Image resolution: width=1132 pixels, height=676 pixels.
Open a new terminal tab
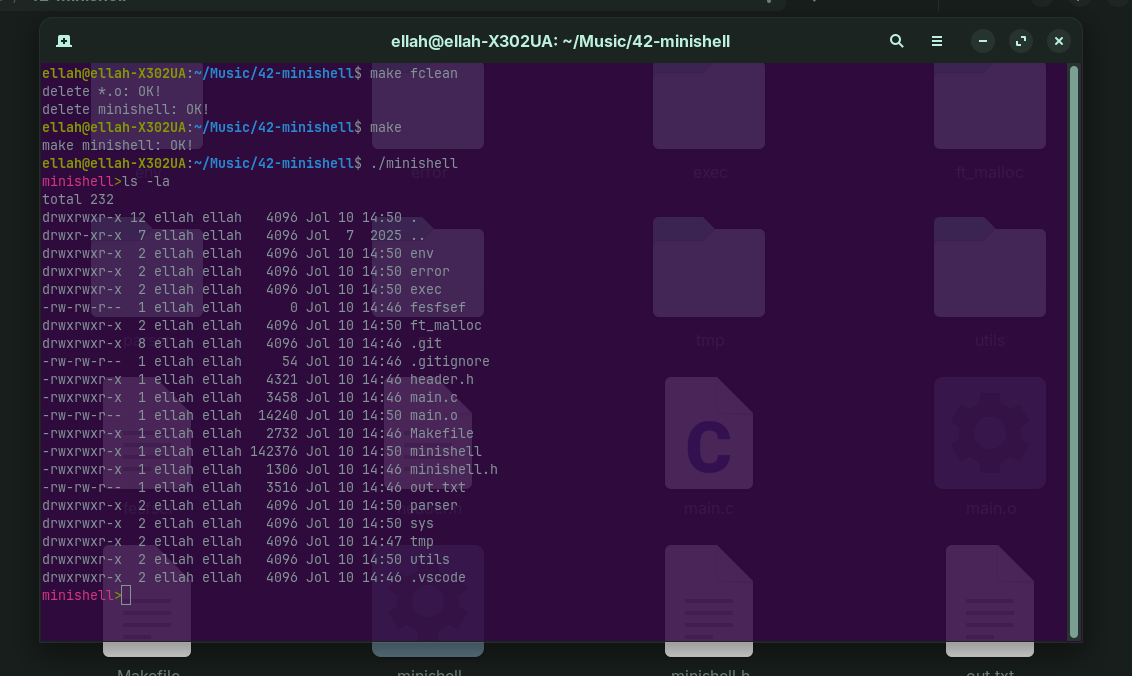pos(64,41)
